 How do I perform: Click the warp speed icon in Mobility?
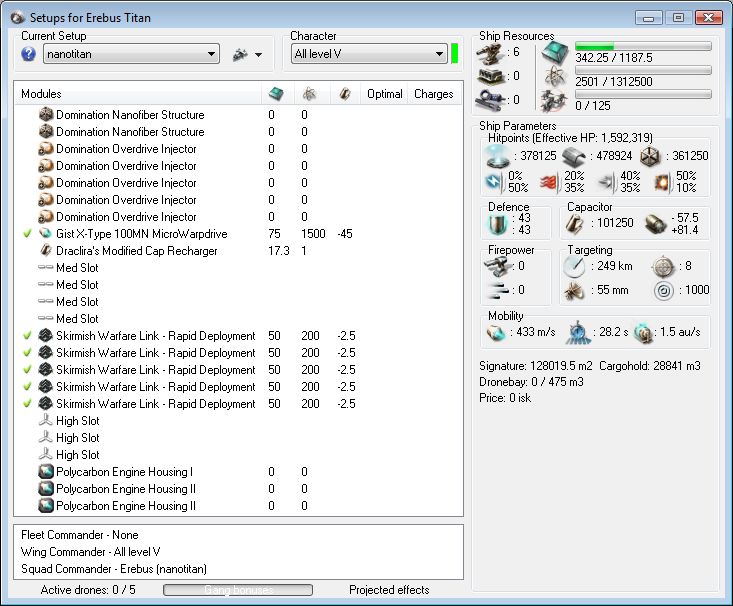pos(644,333)
